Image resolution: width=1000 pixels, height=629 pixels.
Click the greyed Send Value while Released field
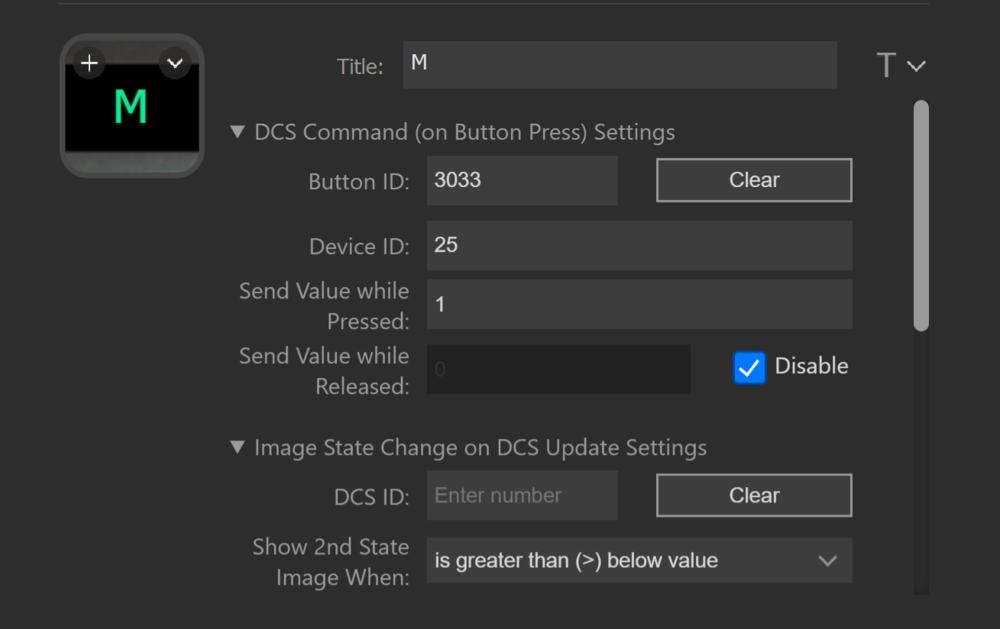click(557, 369)
